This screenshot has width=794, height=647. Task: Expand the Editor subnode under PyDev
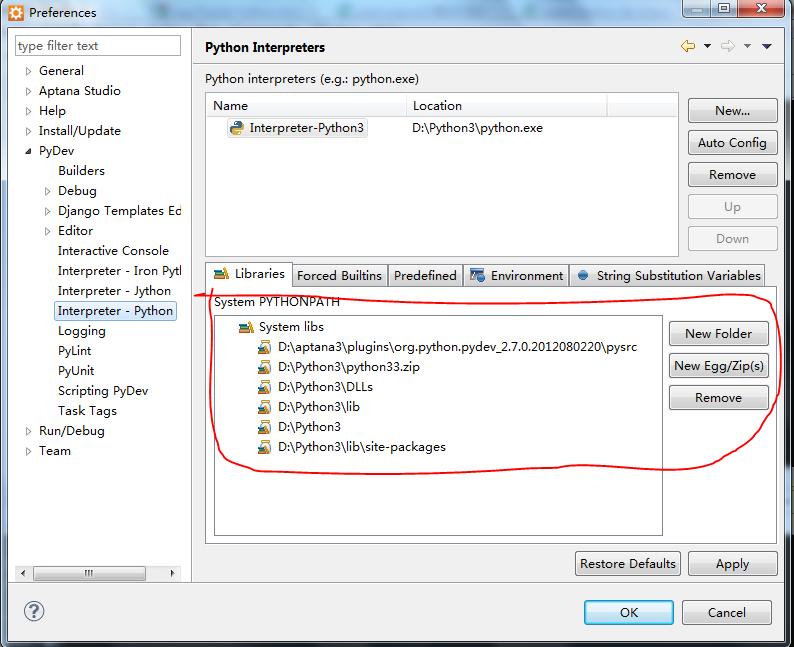click(x=48, y=231)
